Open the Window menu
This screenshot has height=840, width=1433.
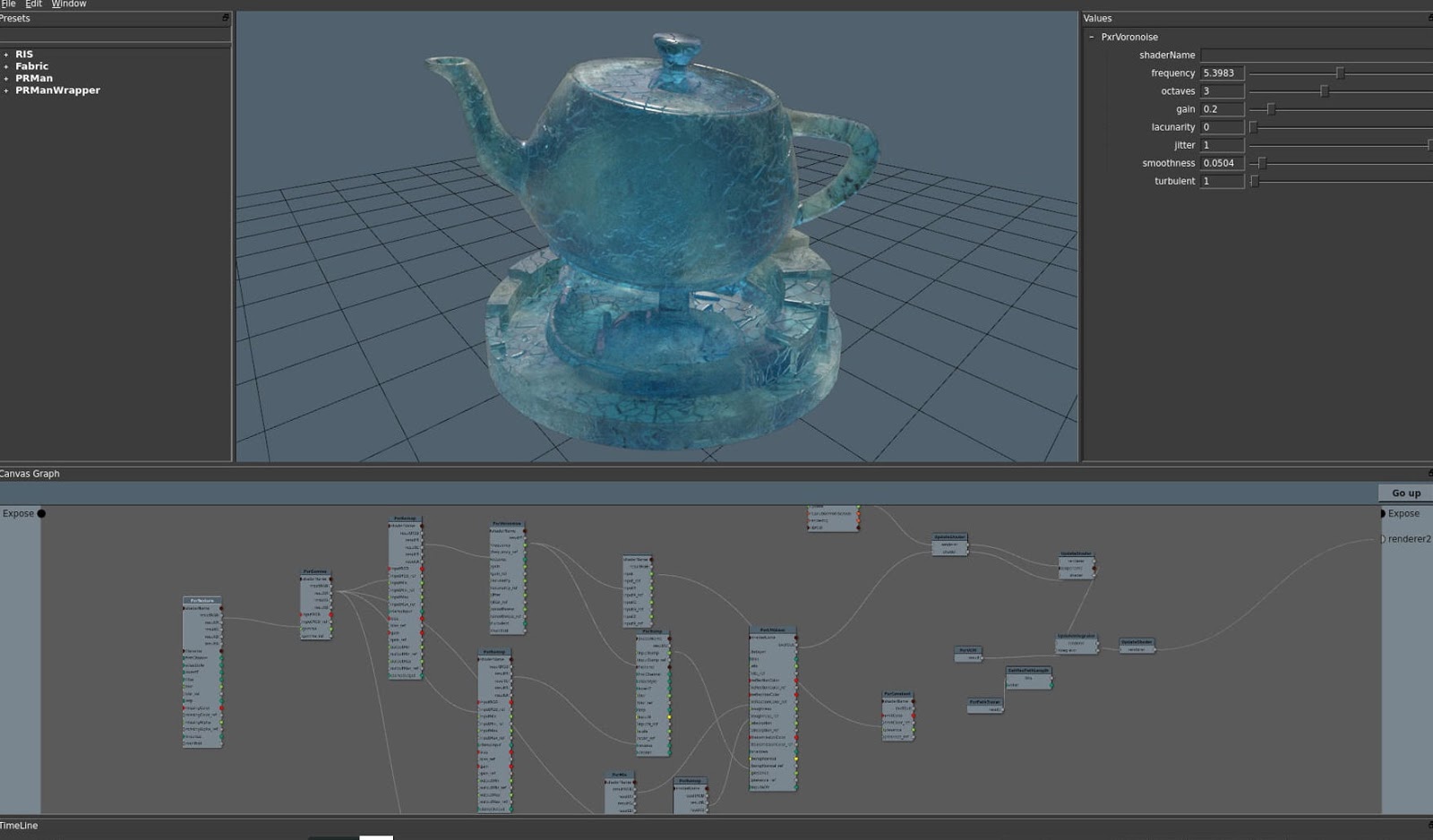[67, 4]
